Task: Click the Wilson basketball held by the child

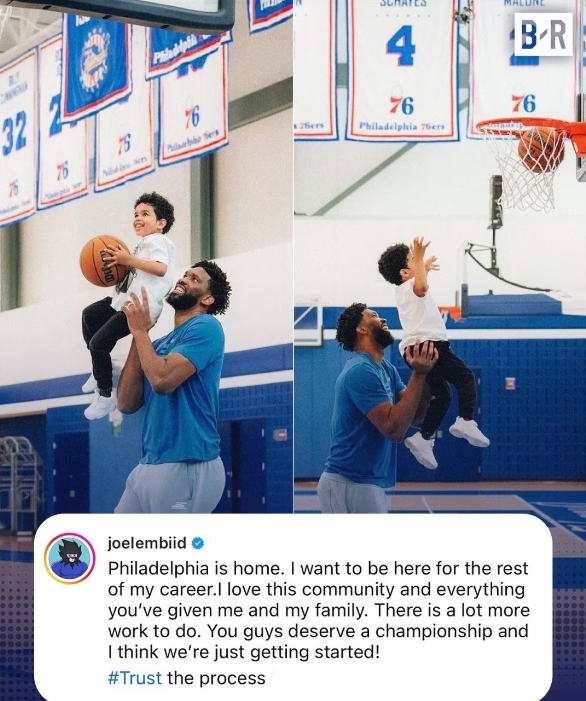Action: click(105, 260)
